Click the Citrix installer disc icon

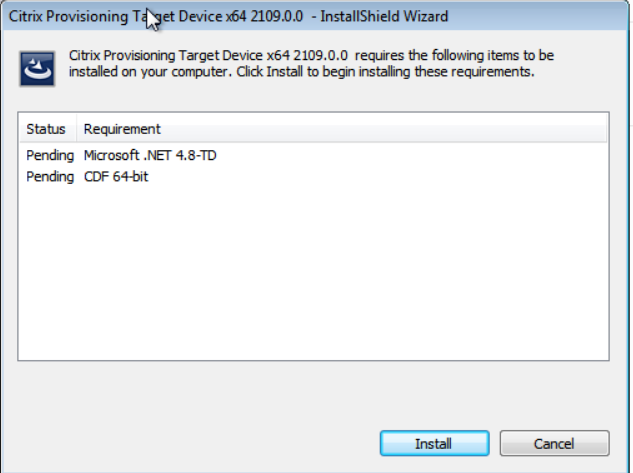38,69
